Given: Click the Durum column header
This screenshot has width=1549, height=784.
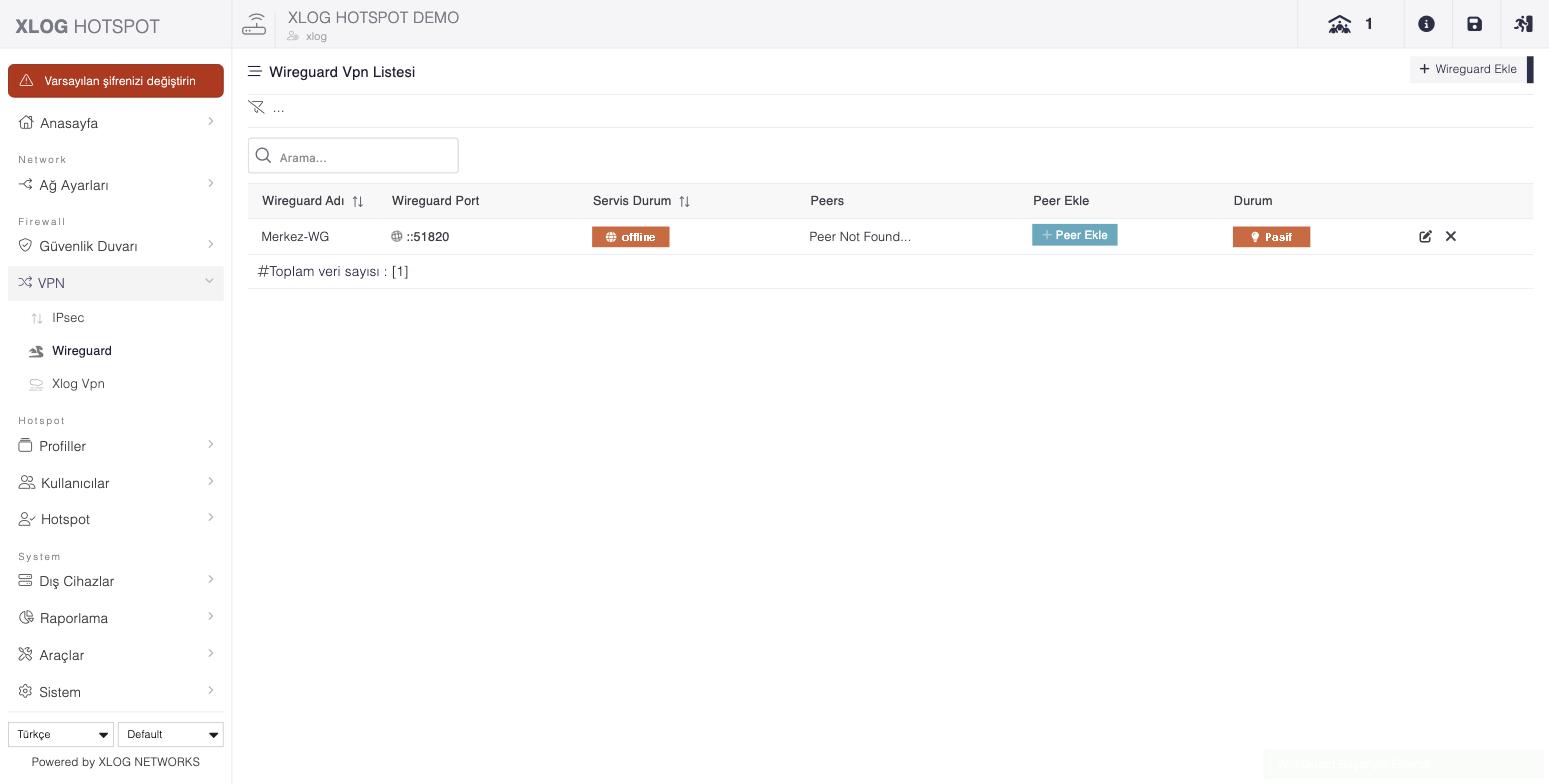Looking at the screenshot, I should pos(1253,201).
